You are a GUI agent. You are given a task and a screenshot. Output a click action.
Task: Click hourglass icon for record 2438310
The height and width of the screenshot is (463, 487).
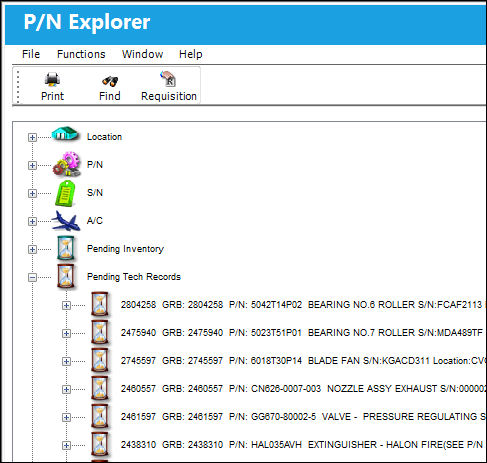(x=100, y=444)
